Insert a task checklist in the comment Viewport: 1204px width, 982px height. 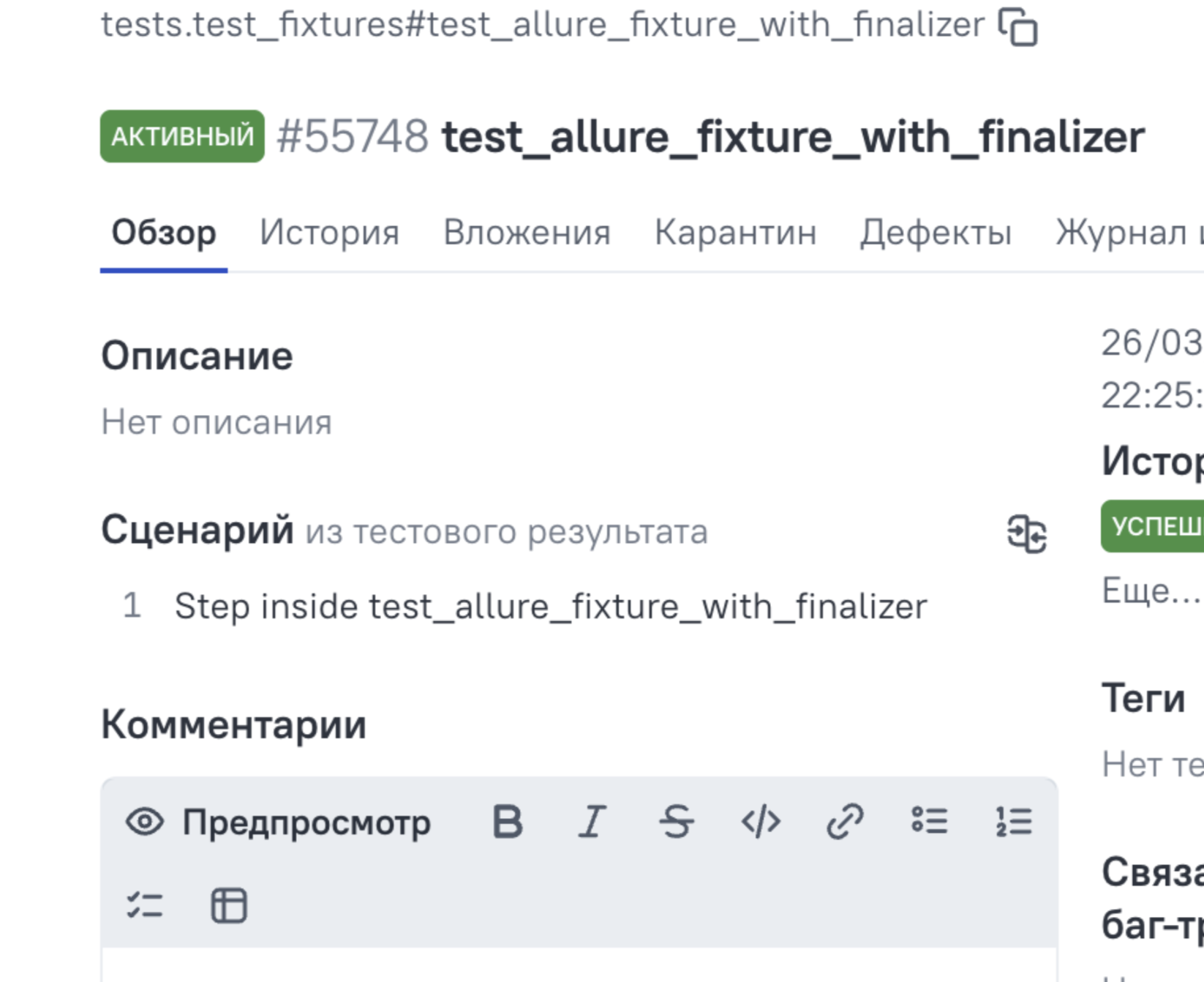145,905
